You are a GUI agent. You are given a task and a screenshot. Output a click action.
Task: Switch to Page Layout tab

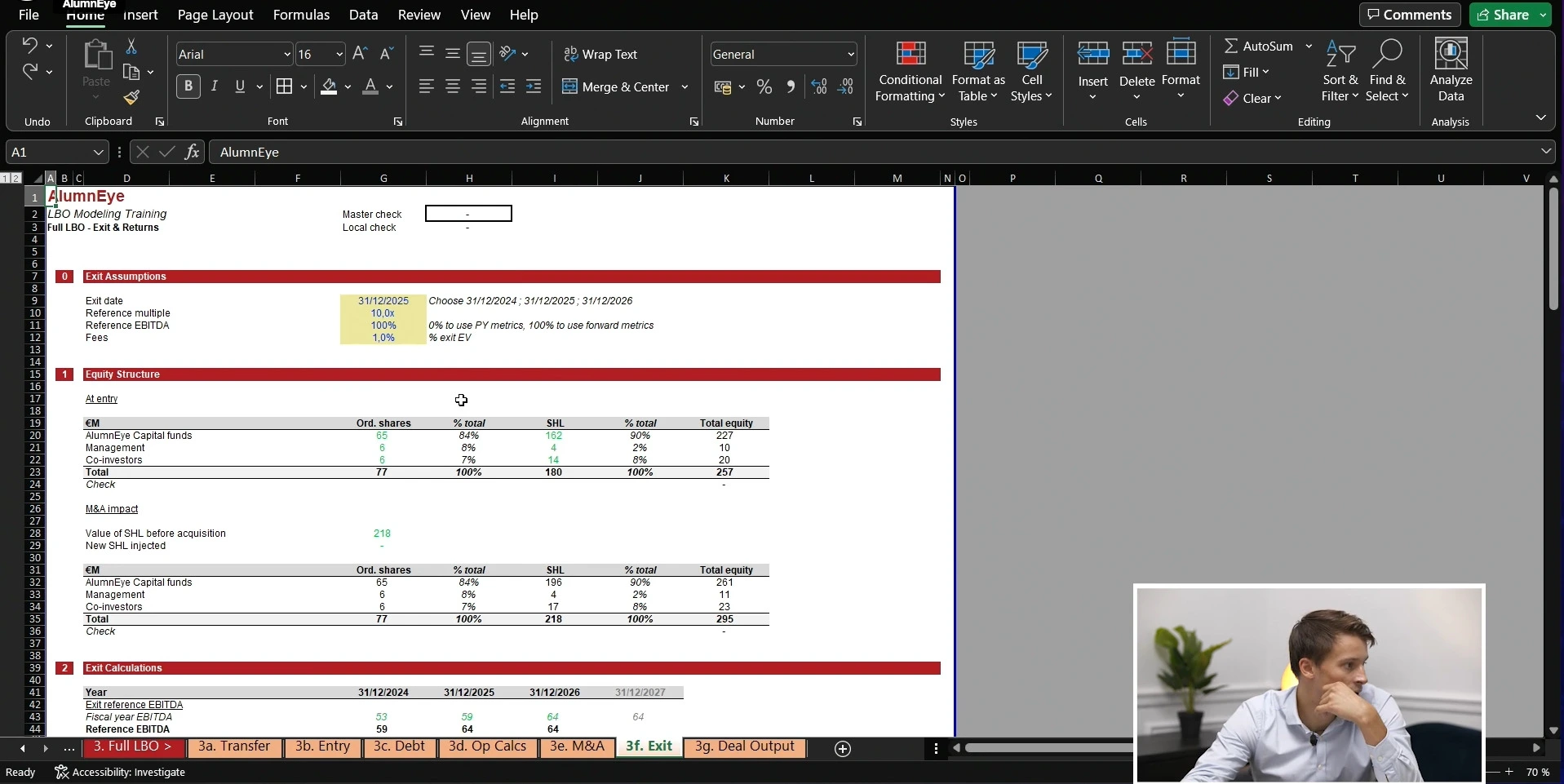pyautogui.click(x=215, y=15)
